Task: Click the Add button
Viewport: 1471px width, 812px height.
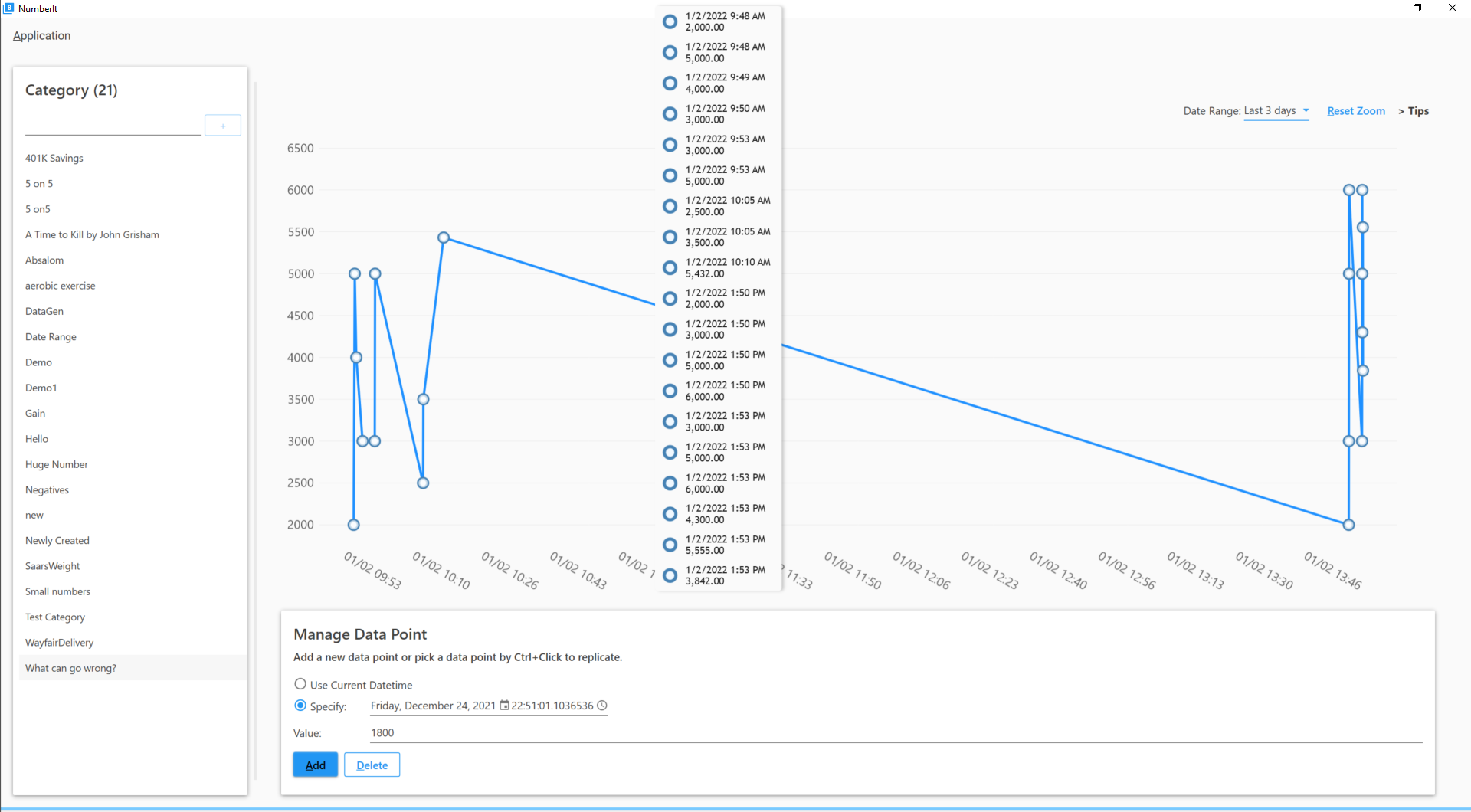Action: 316,765
